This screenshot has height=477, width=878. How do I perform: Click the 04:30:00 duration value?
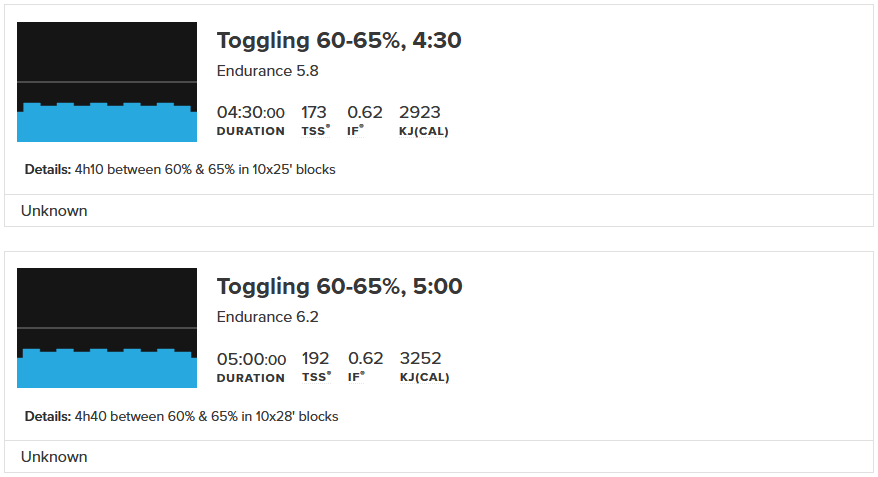click(x=251, y=113)
